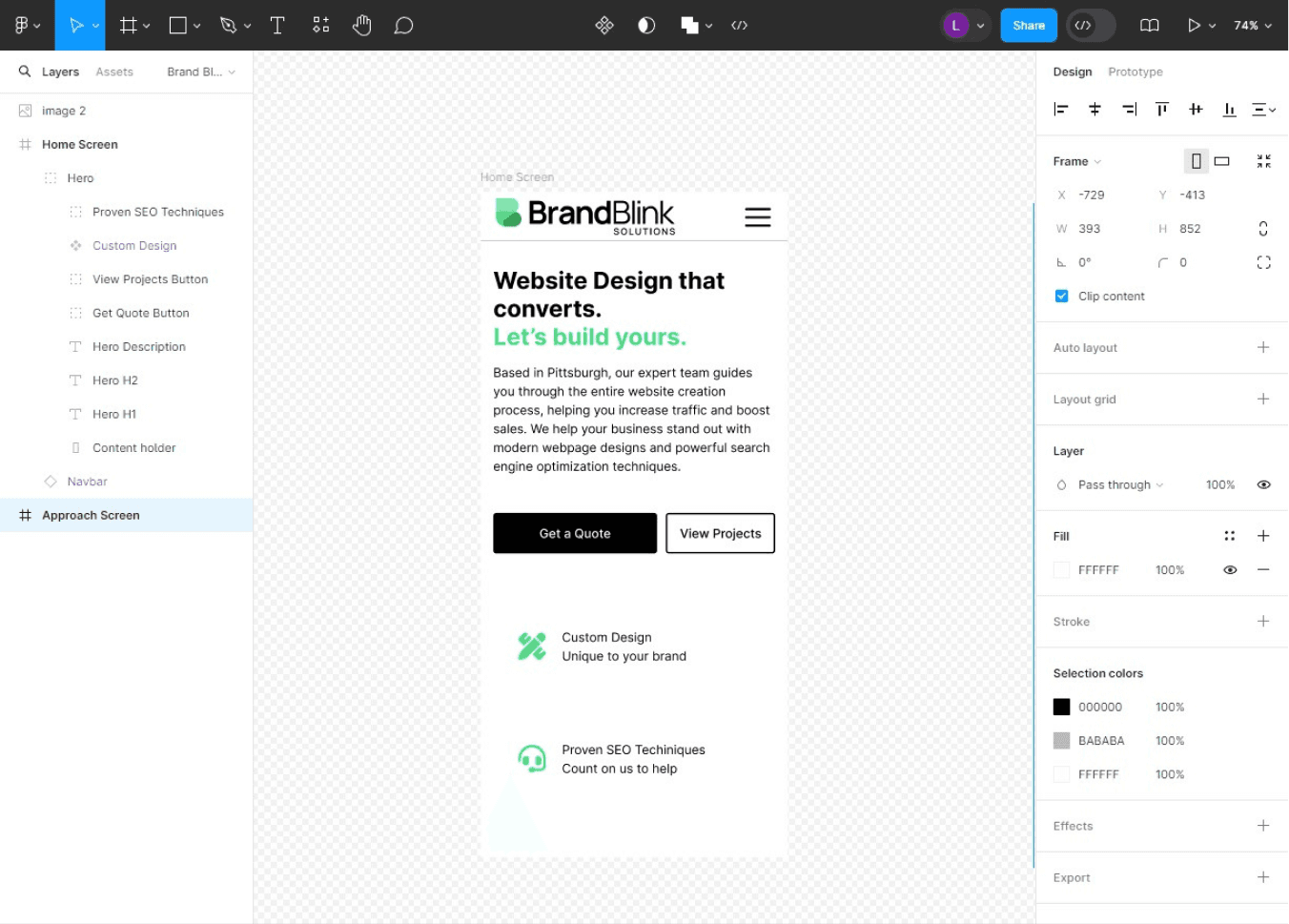Select the Rectangle shape tool
This screenshot has height=924, width=1289.
point(178,26)
